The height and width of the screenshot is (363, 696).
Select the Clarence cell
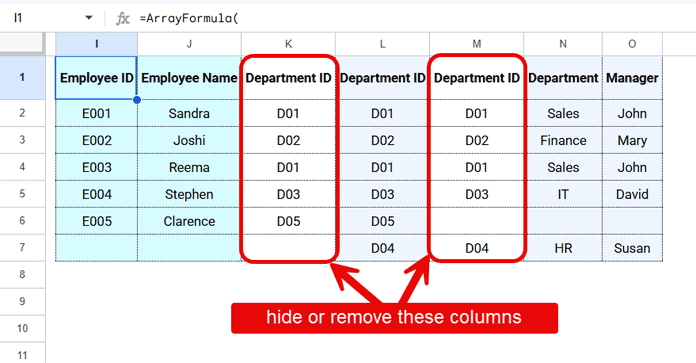click(190, 221)
